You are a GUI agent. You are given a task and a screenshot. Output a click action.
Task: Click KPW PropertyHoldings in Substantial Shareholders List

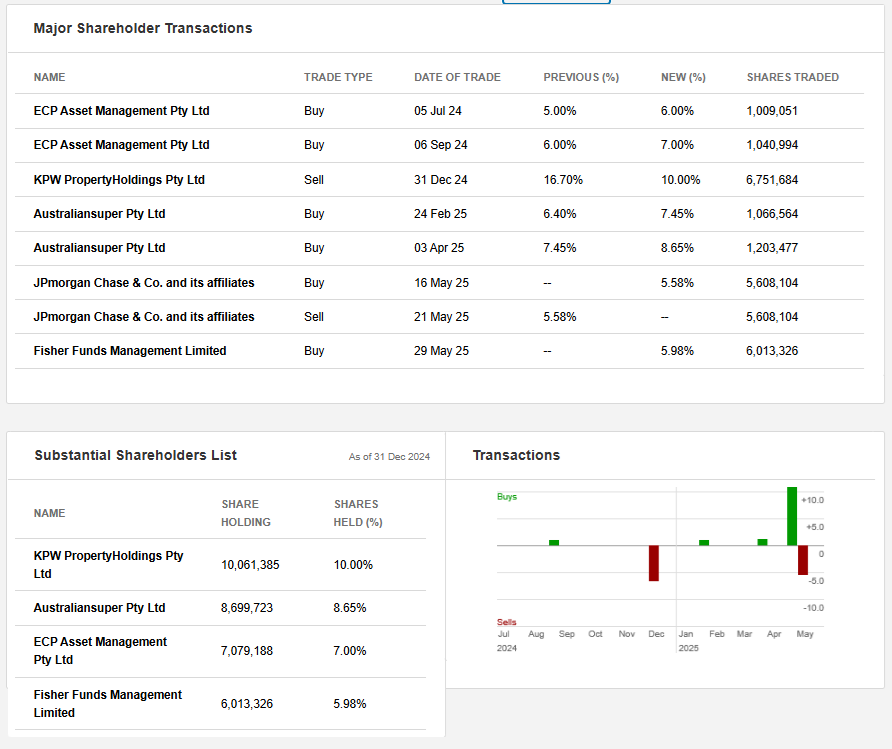click(108, 565)
